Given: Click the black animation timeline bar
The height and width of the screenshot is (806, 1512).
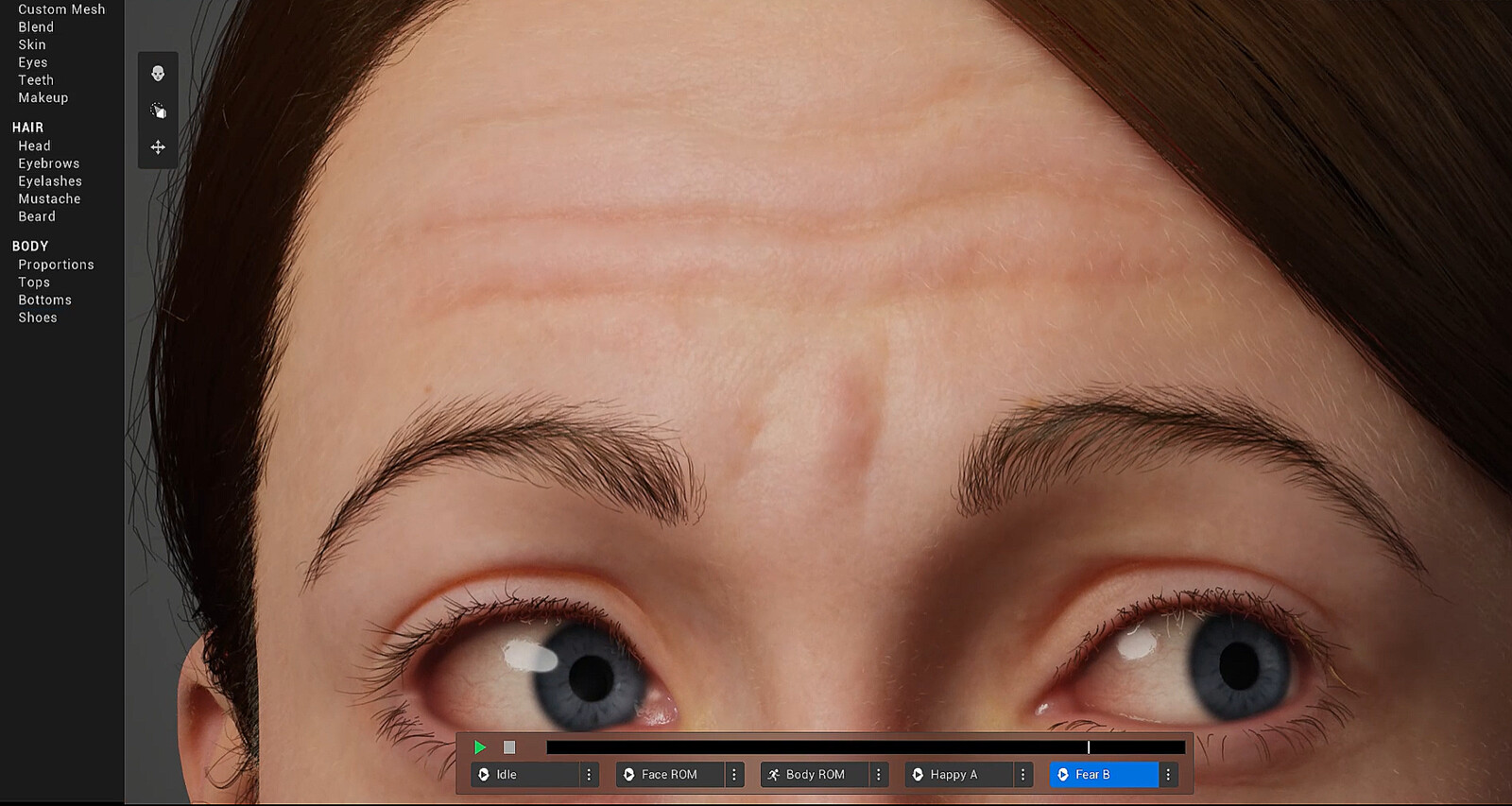Looking at the screenshot, I should tap(866, 747).
